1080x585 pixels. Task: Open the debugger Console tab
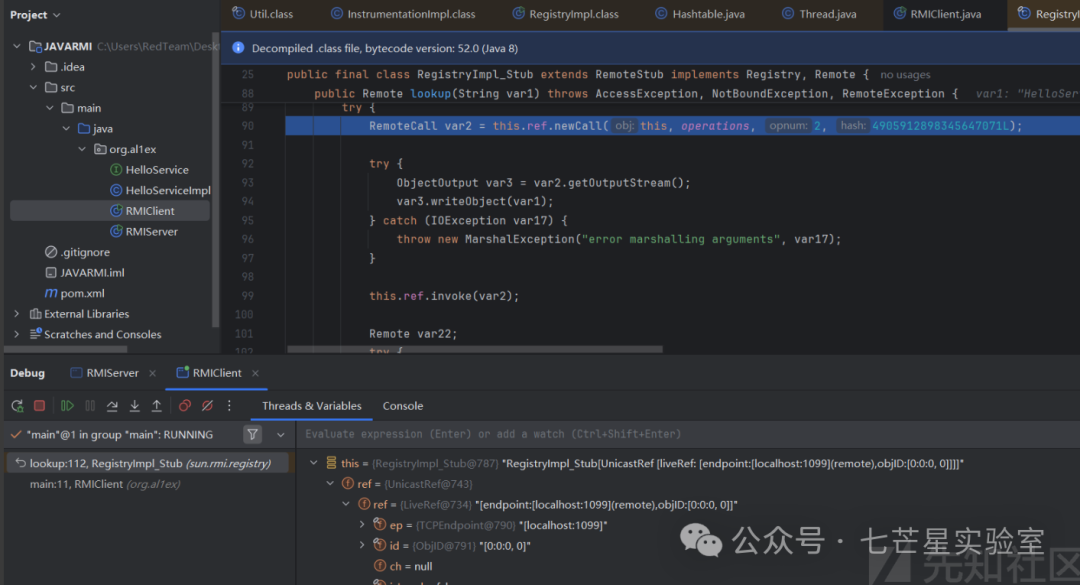tap(403, 406)
